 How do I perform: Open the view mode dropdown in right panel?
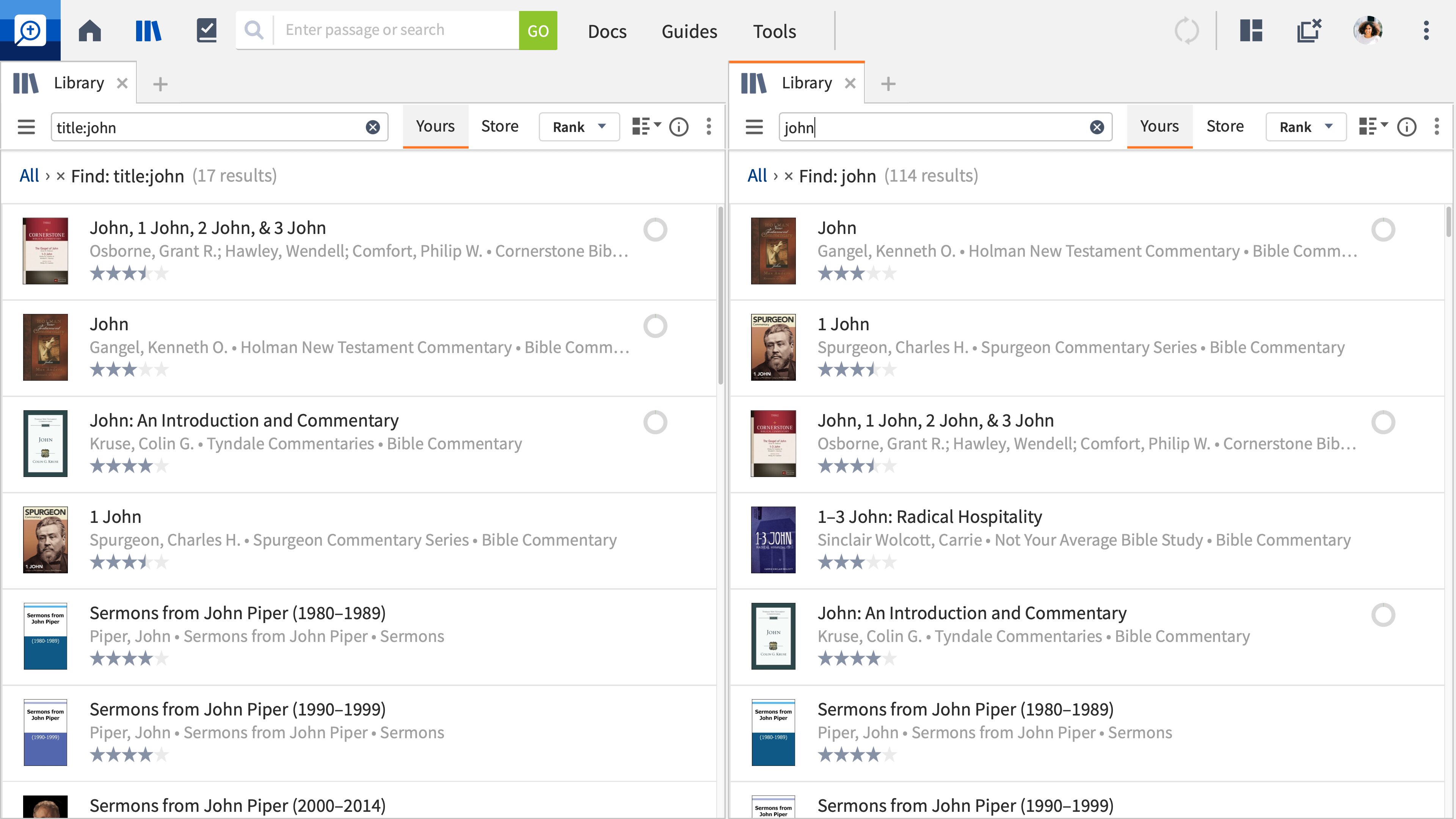coord(1373,126)
